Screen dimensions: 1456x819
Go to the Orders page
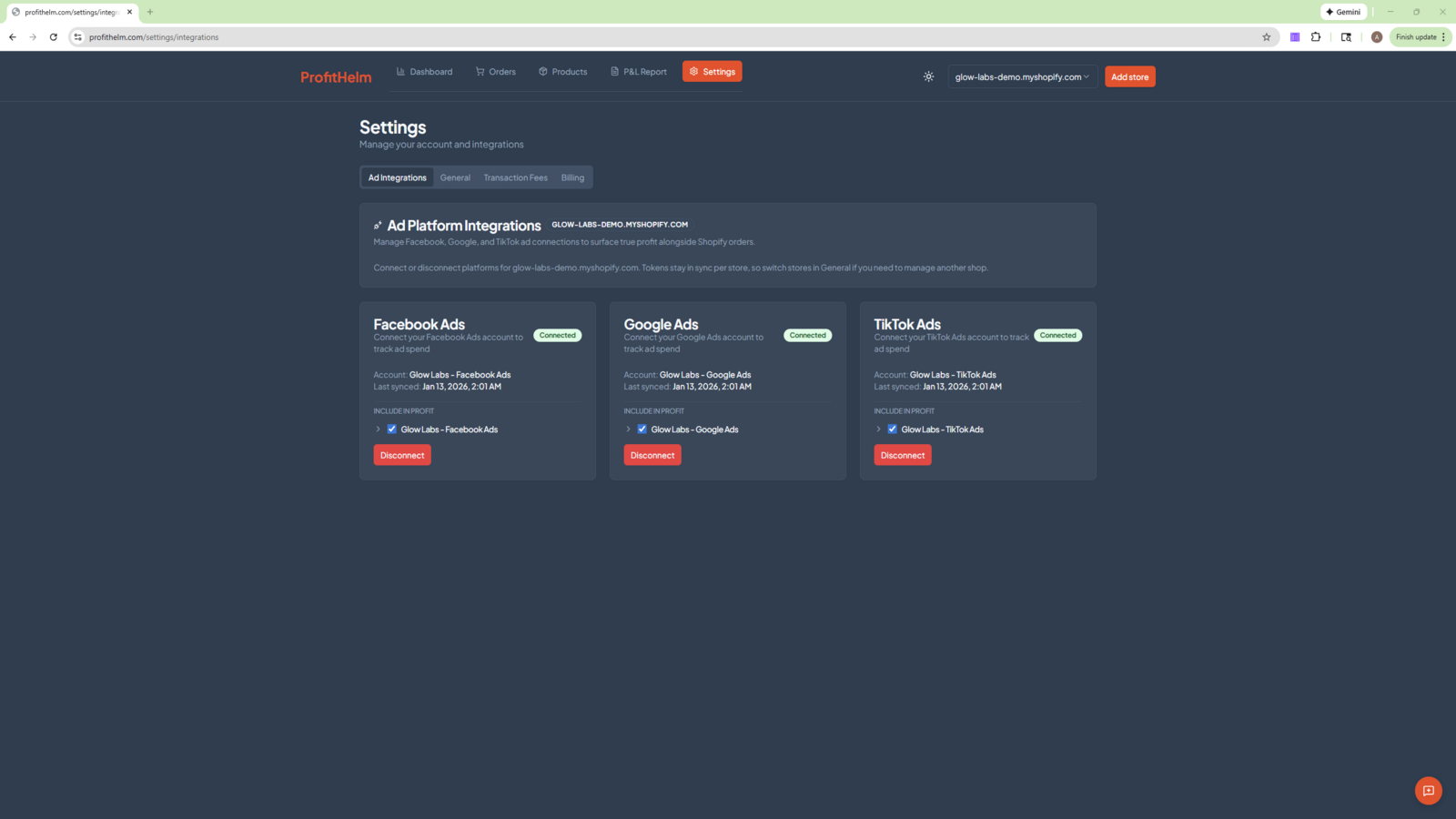[496, 72]
